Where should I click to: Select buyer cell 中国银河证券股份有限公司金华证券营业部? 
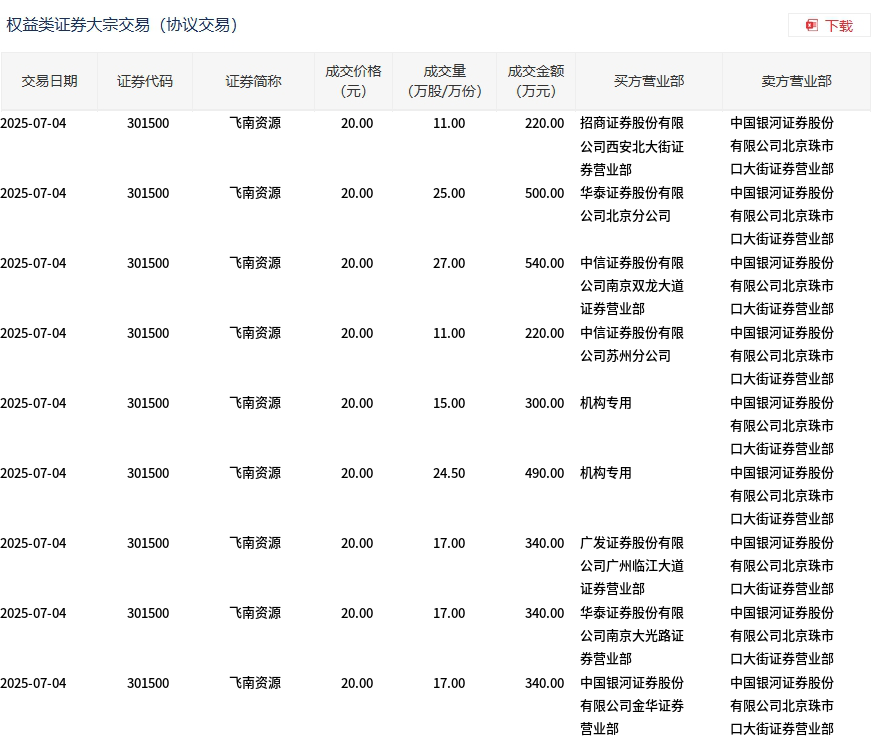(x=632, y=706)
